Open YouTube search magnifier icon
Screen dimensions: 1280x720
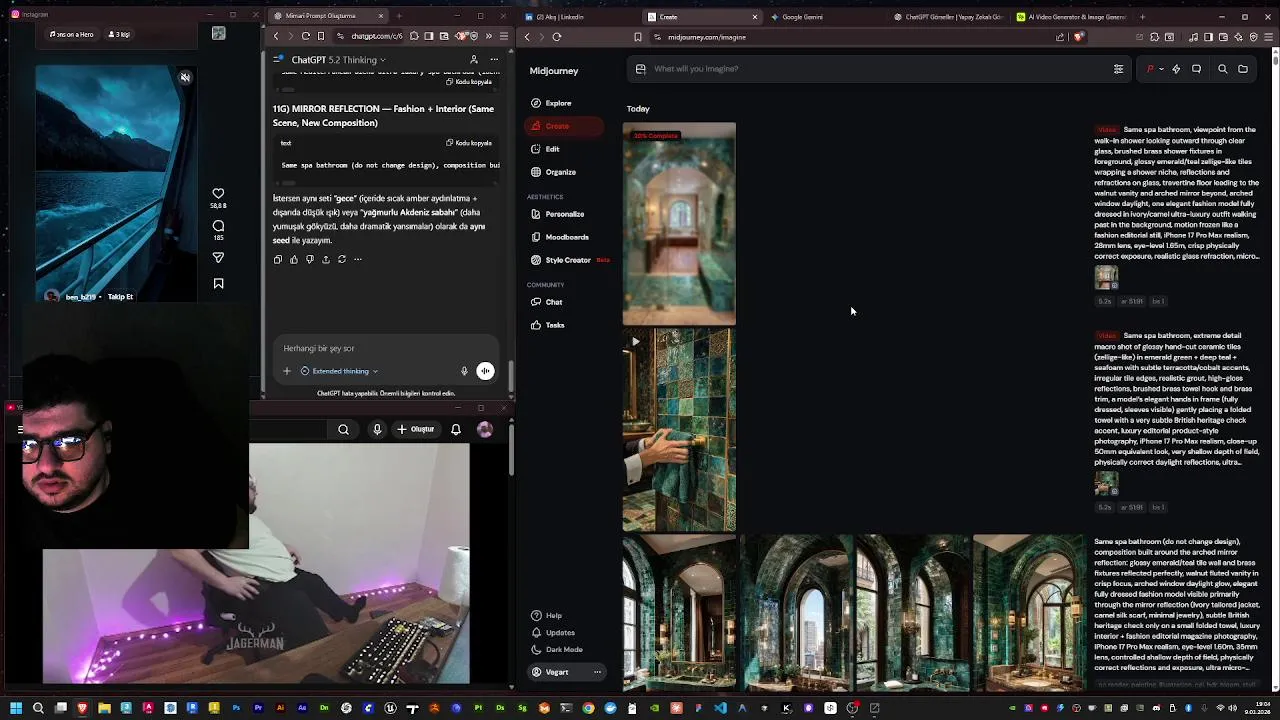pyautogui.click(x=343, y=430)
